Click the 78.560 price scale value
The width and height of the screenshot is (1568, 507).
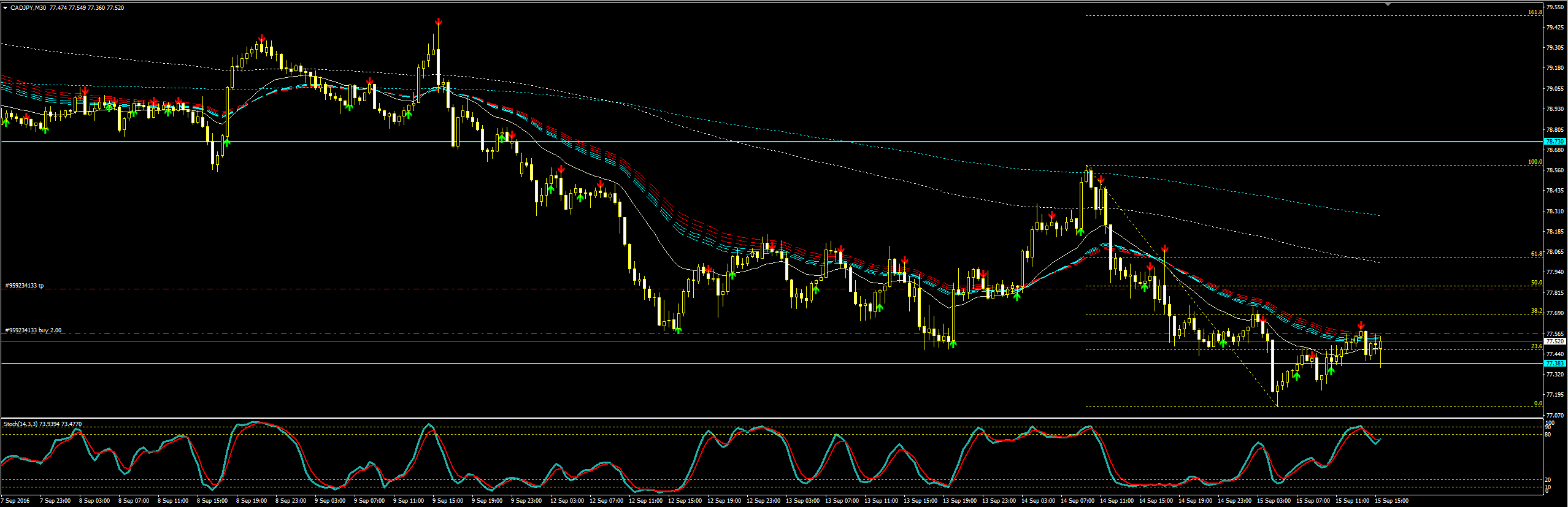tap(1555, 170)
